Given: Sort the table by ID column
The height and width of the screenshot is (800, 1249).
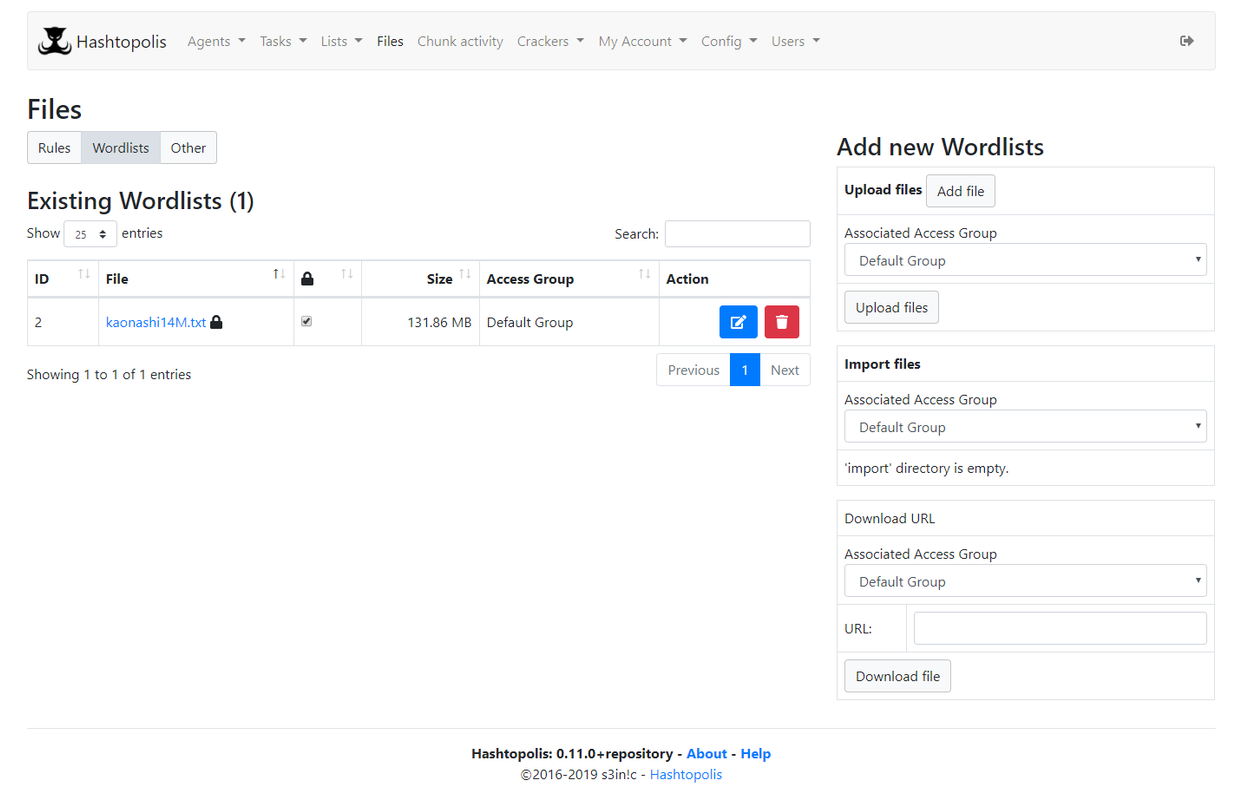Looking at the screenshot, I should tap(62, 278).
